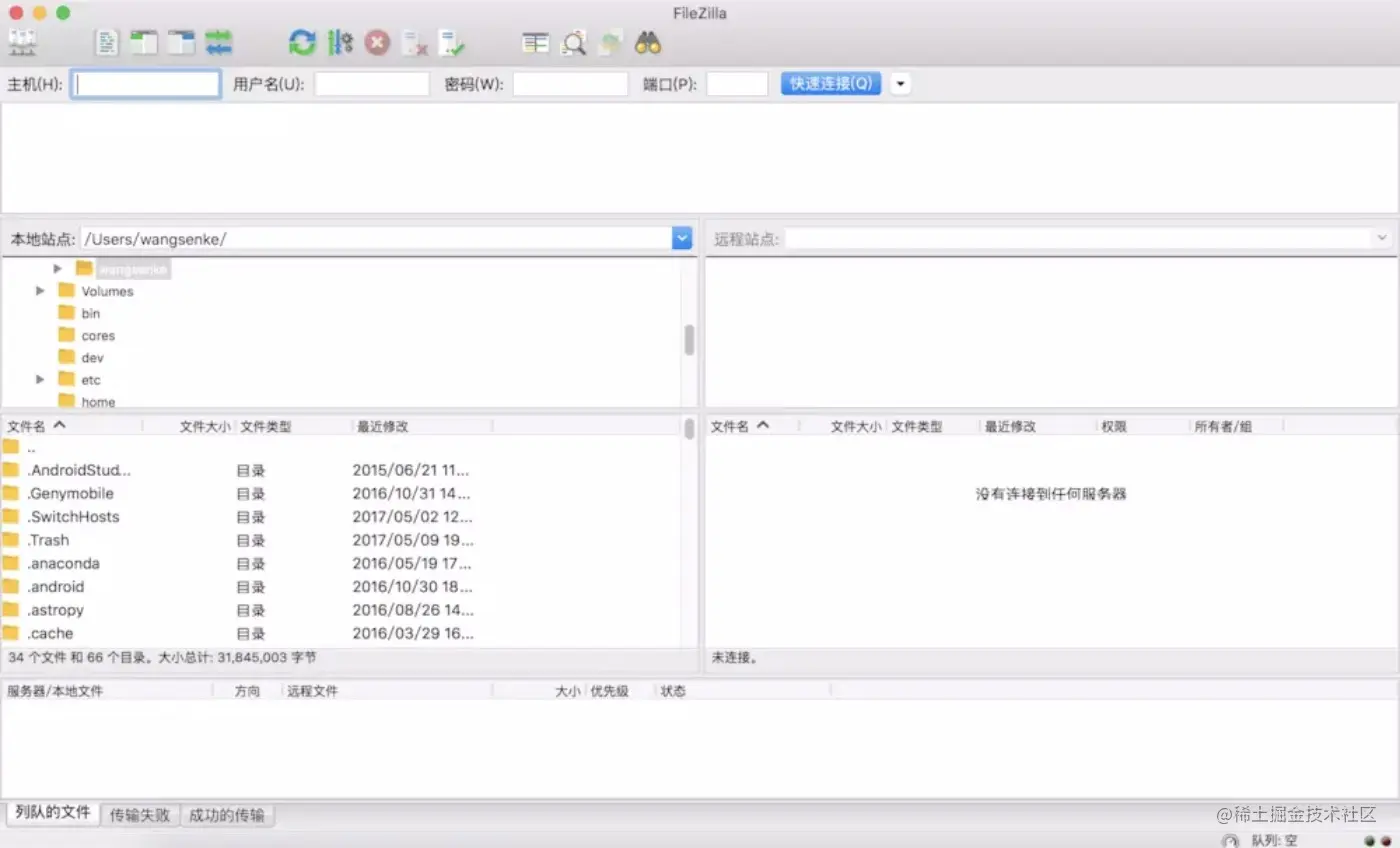Toggle synchronized browsing
This screenshot has width=1400, height=848.
[611, 42]
